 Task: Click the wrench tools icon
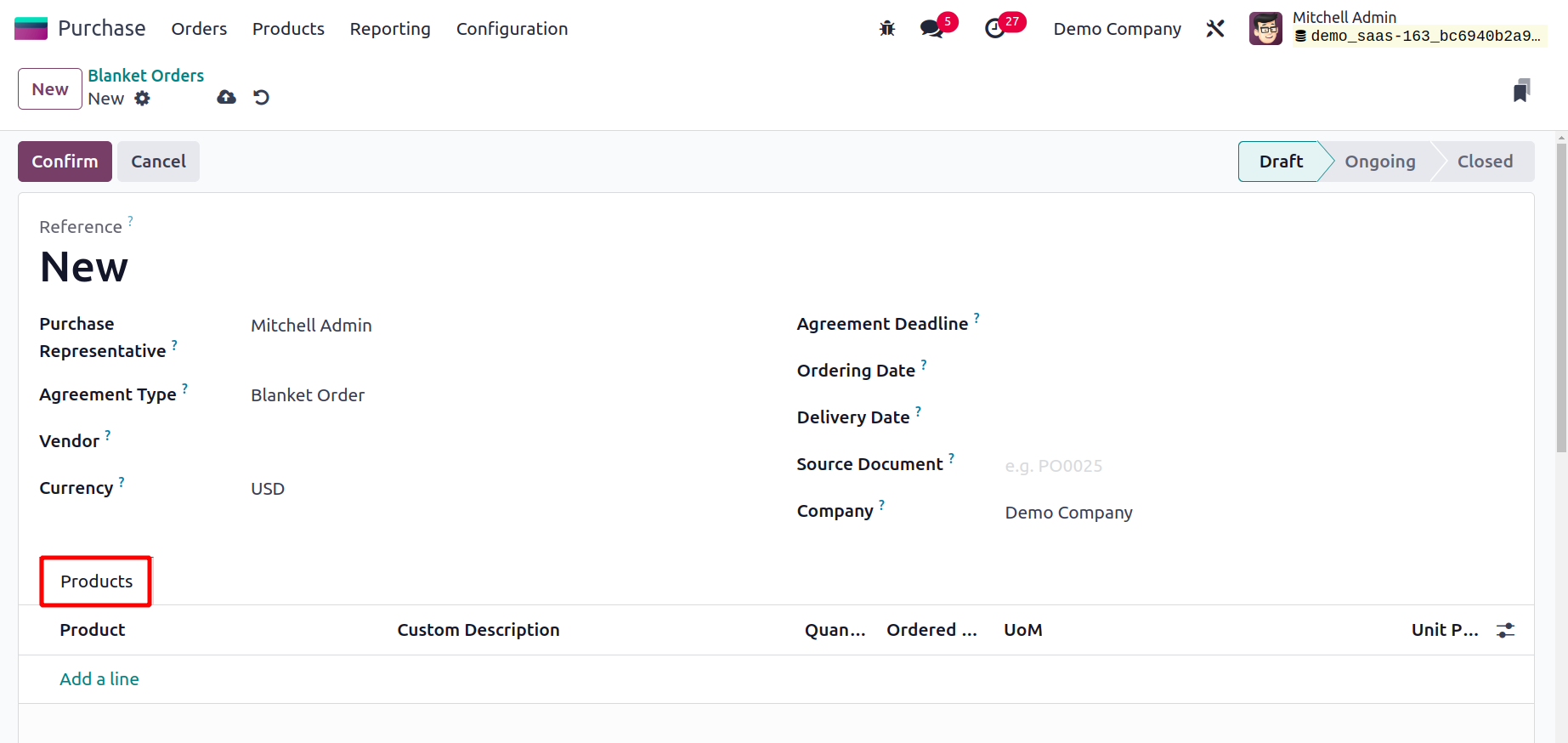(1215, 29)
